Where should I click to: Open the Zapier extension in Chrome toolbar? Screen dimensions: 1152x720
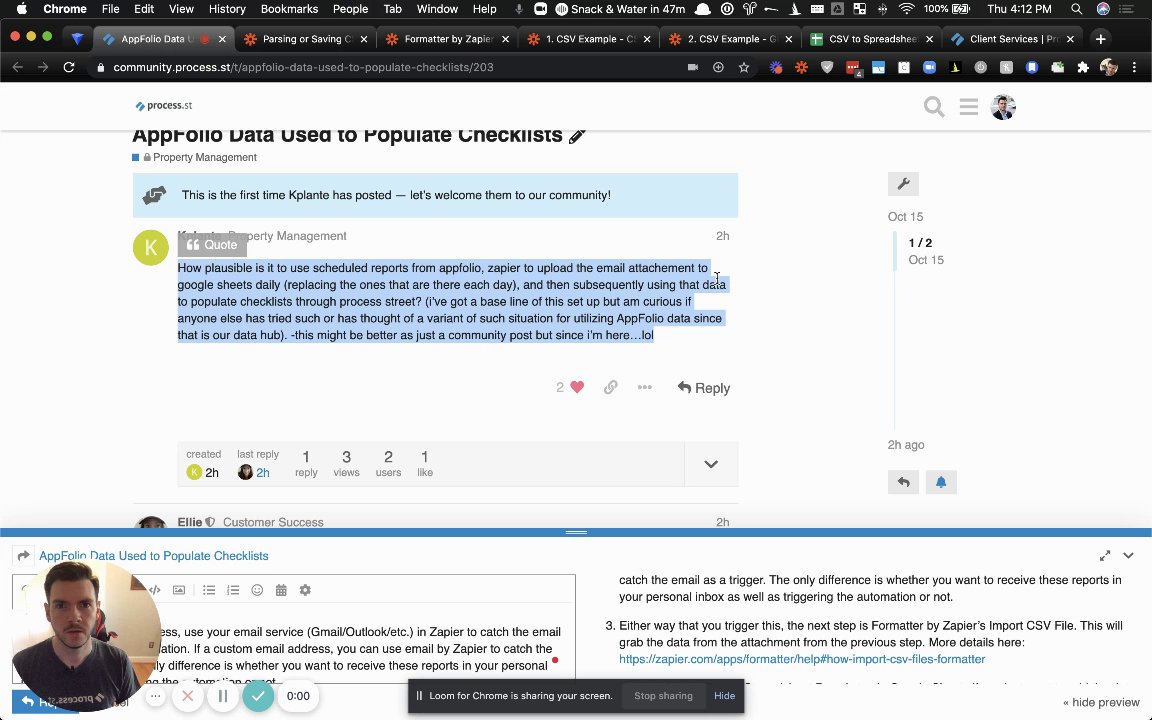[801, 67]
